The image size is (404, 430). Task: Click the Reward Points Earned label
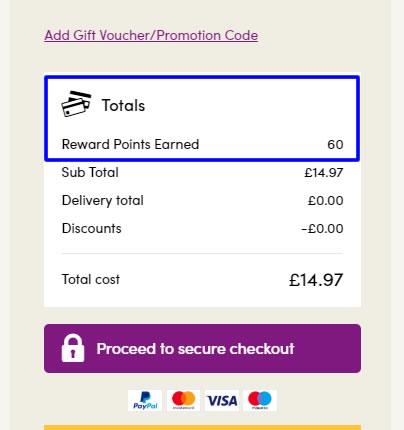coord(130,144)
